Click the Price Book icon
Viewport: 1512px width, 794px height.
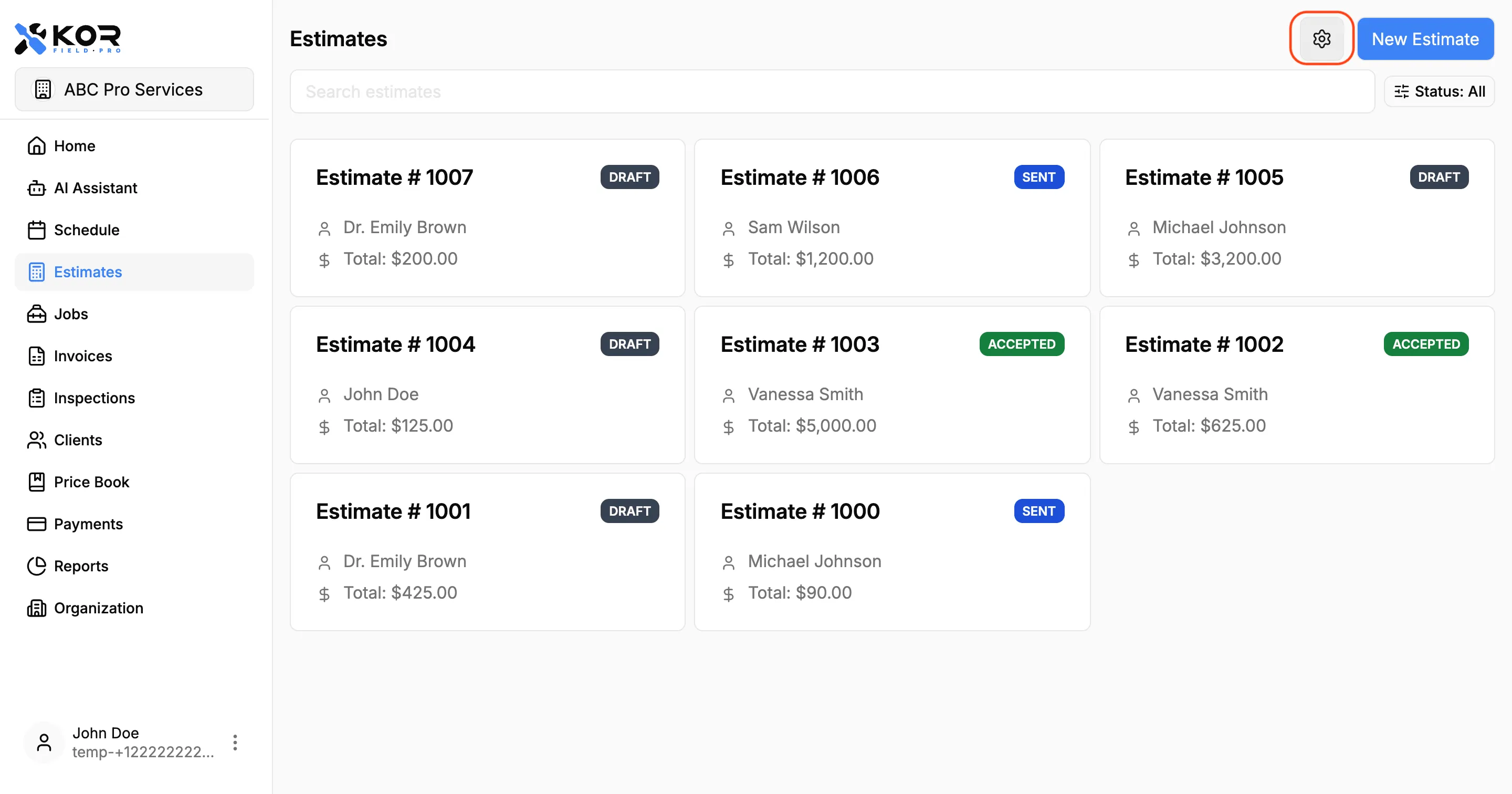(36, 482)
